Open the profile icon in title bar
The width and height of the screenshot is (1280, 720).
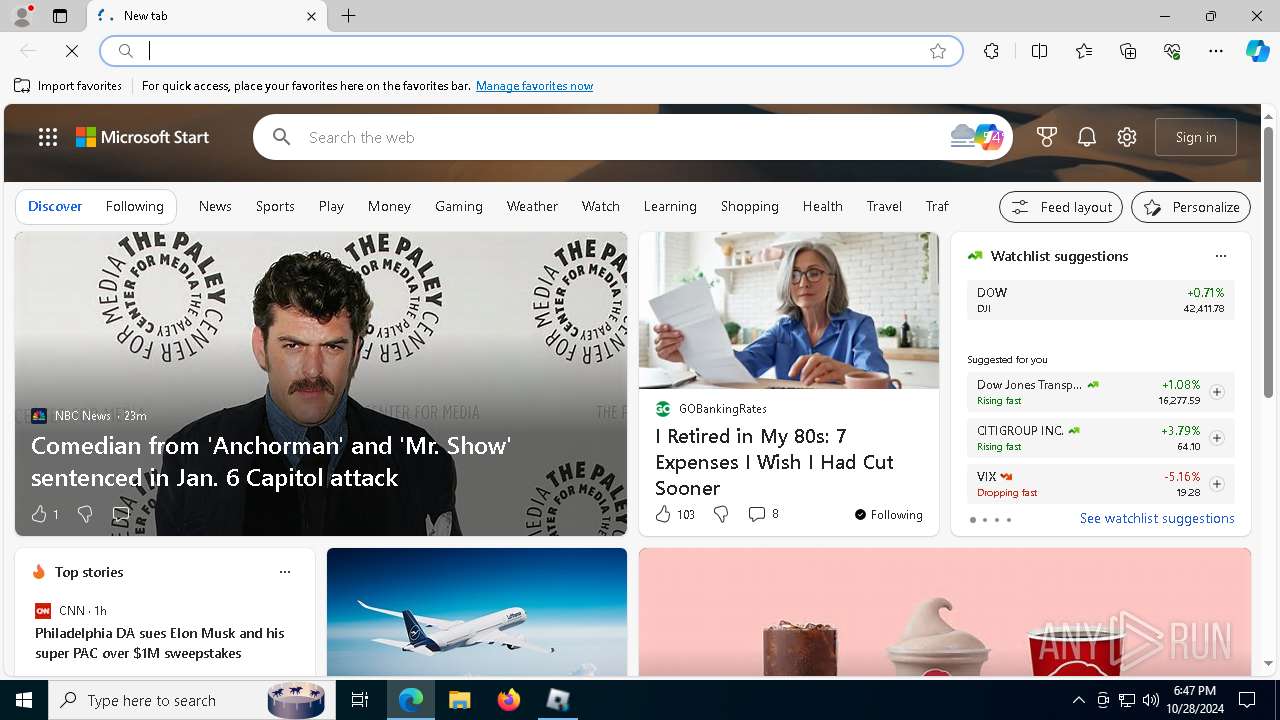[22, 16]
